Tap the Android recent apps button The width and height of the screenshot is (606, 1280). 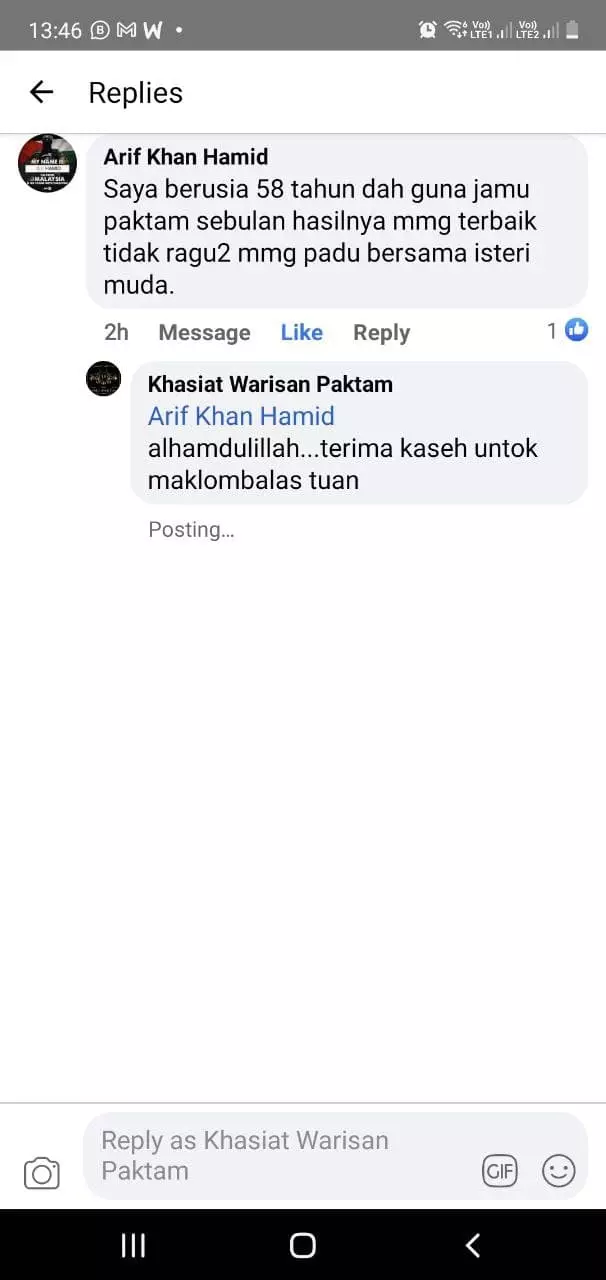tap(133, 1245)
